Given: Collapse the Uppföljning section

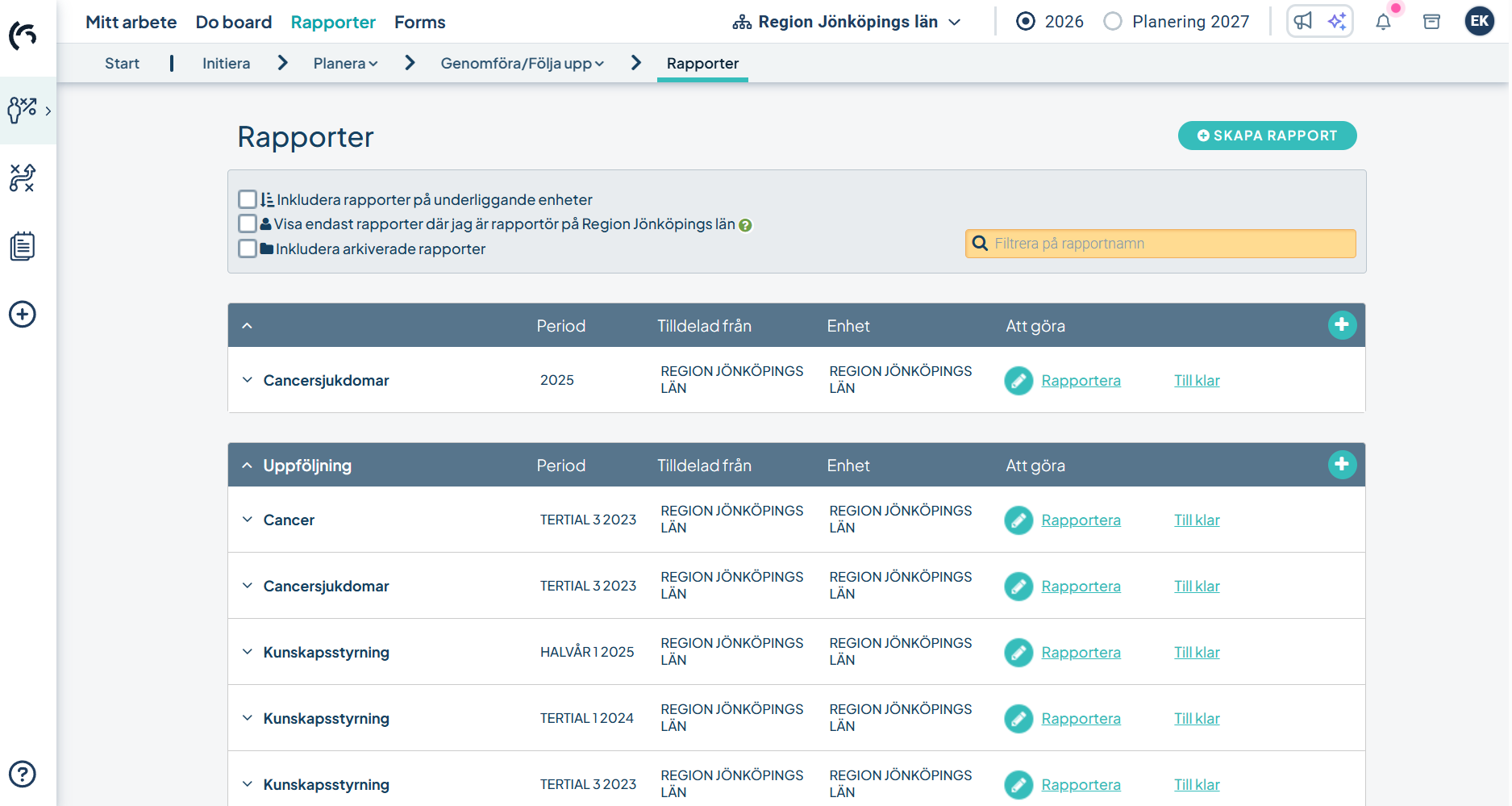Looking at the screenshot, I should pyautogui.click(x=248, y=466).
